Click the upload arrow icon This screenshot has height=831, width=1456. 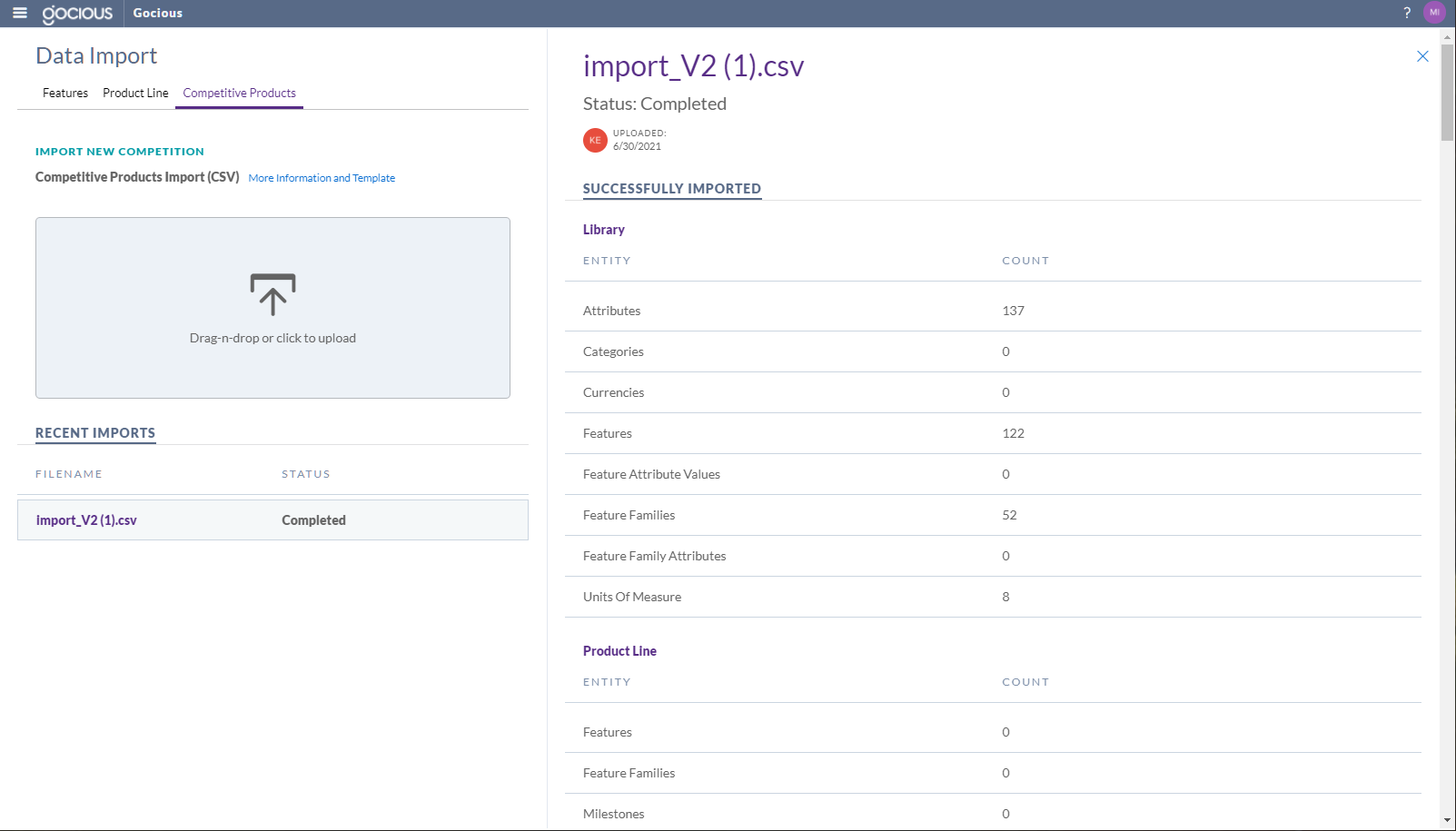[272, 294]
